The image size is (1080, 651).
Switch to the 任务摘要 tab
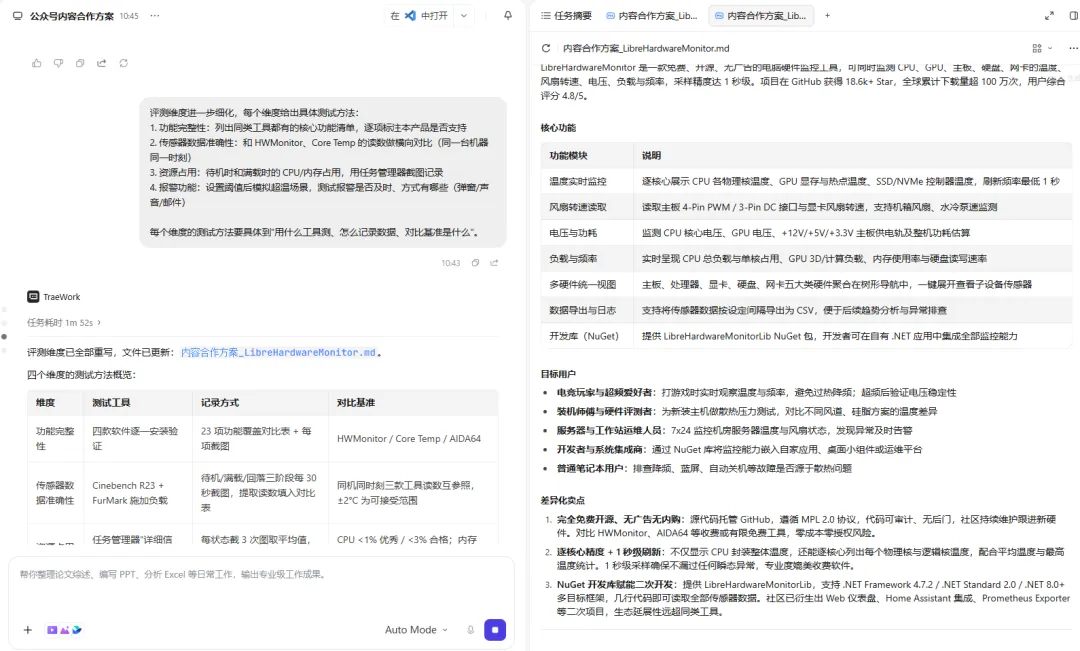566,15
